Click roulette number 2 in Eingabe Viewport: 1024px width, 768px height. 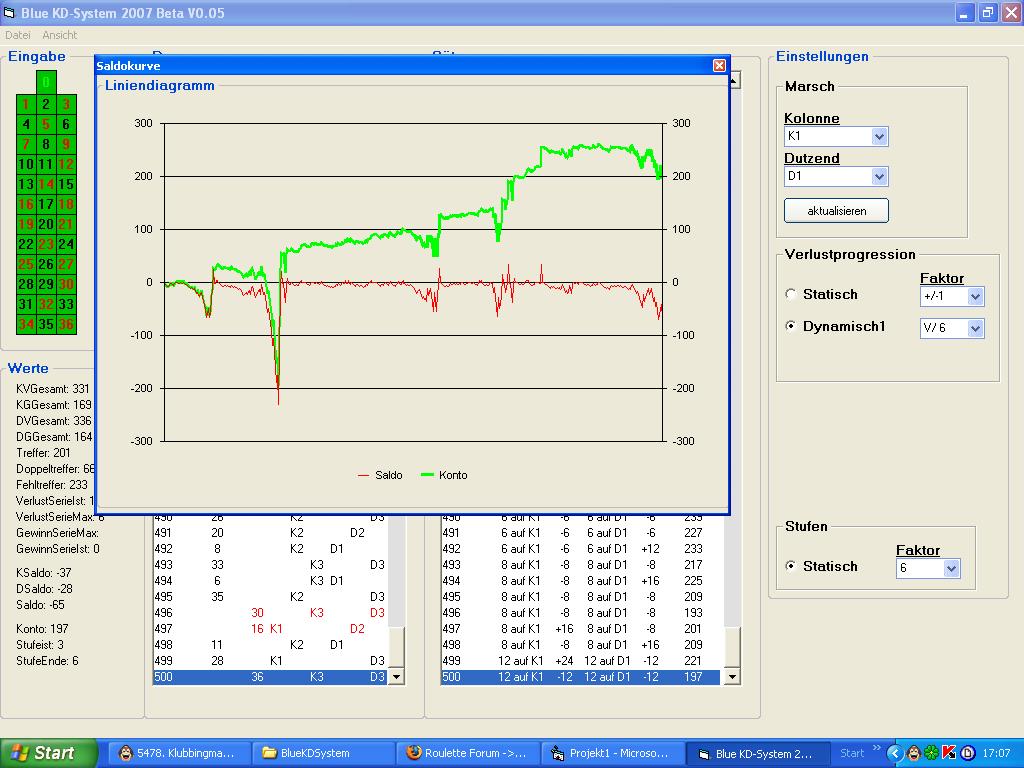[46, 104]
